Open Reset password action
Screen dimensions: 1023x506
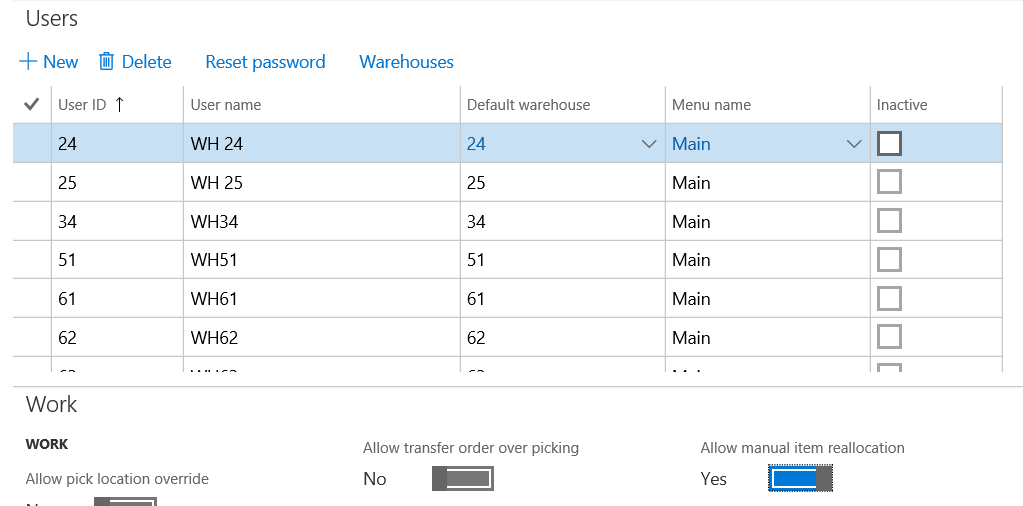(x=265, y=62)
